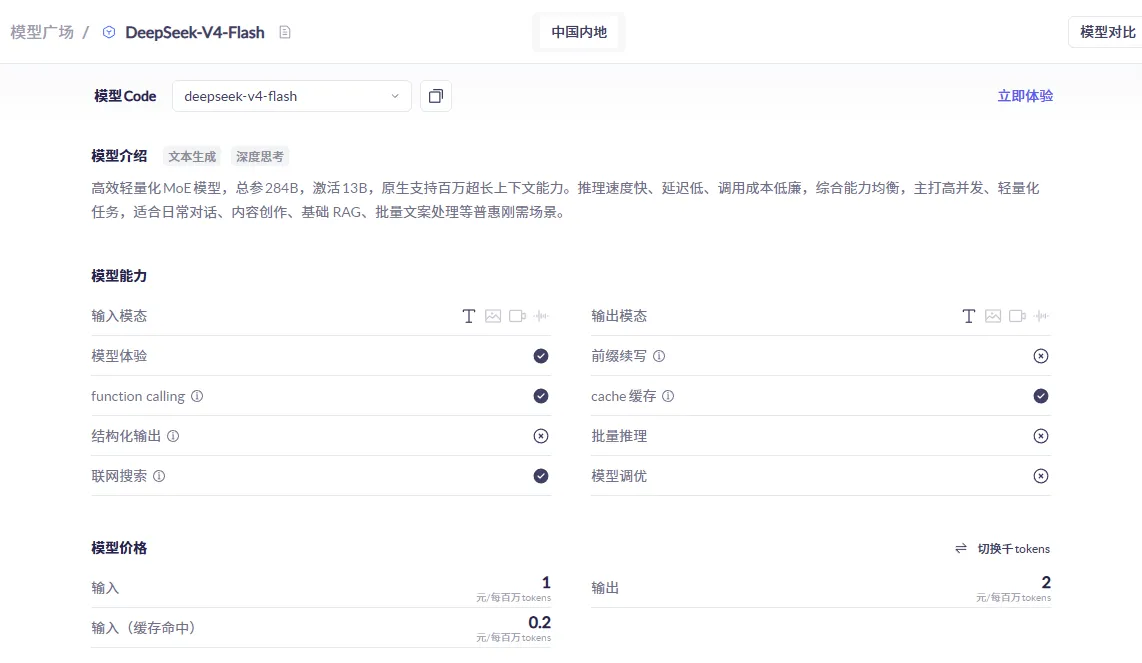Viewport: 1142px width, 663px height.
Task: Copy the model code with copy icon
Action: pyautogui.click(x=436, y=96)
